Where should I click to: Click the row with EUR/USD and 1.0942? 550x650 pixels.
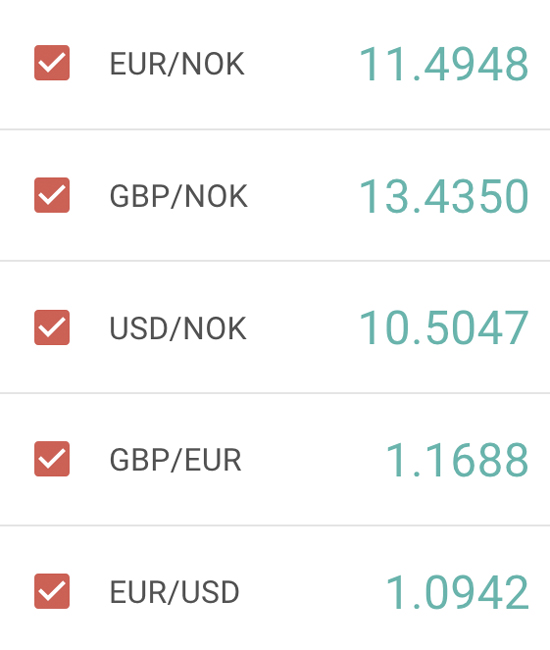[x=275, y=588]
